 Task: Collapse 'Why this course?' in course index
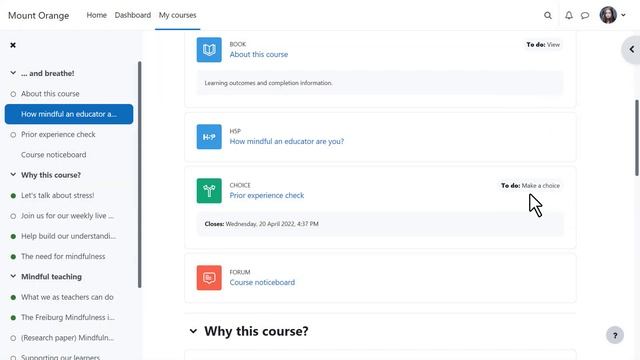pyautogui.click(x=13, y=175)
